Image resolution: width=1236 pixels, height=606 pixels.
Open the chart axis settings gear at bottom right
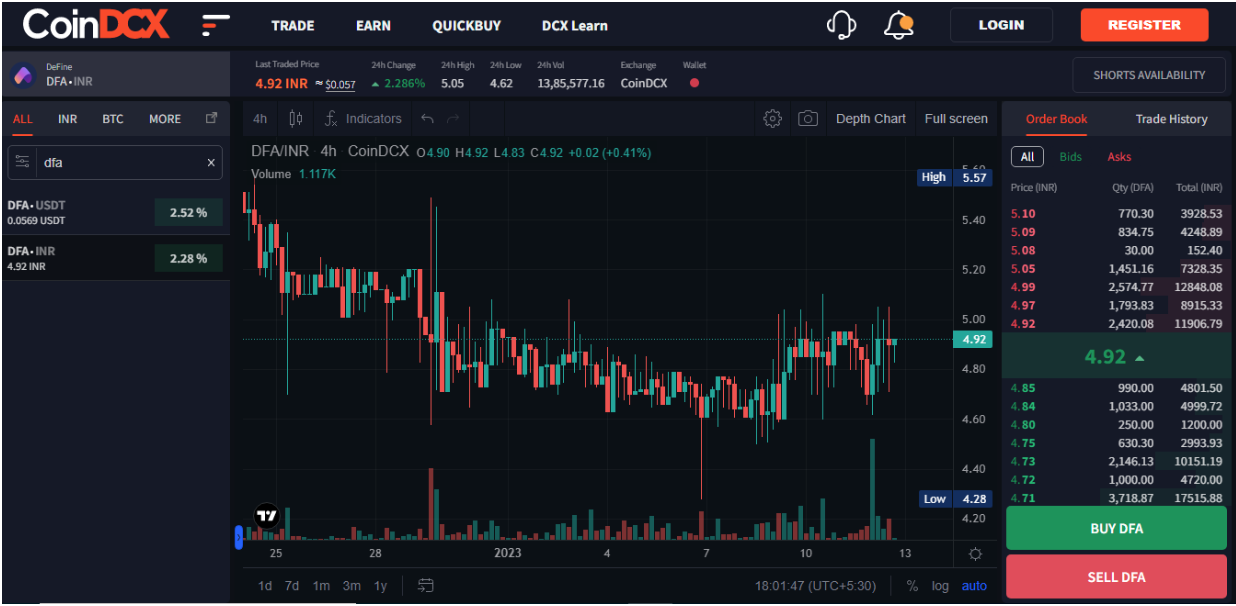975,554
